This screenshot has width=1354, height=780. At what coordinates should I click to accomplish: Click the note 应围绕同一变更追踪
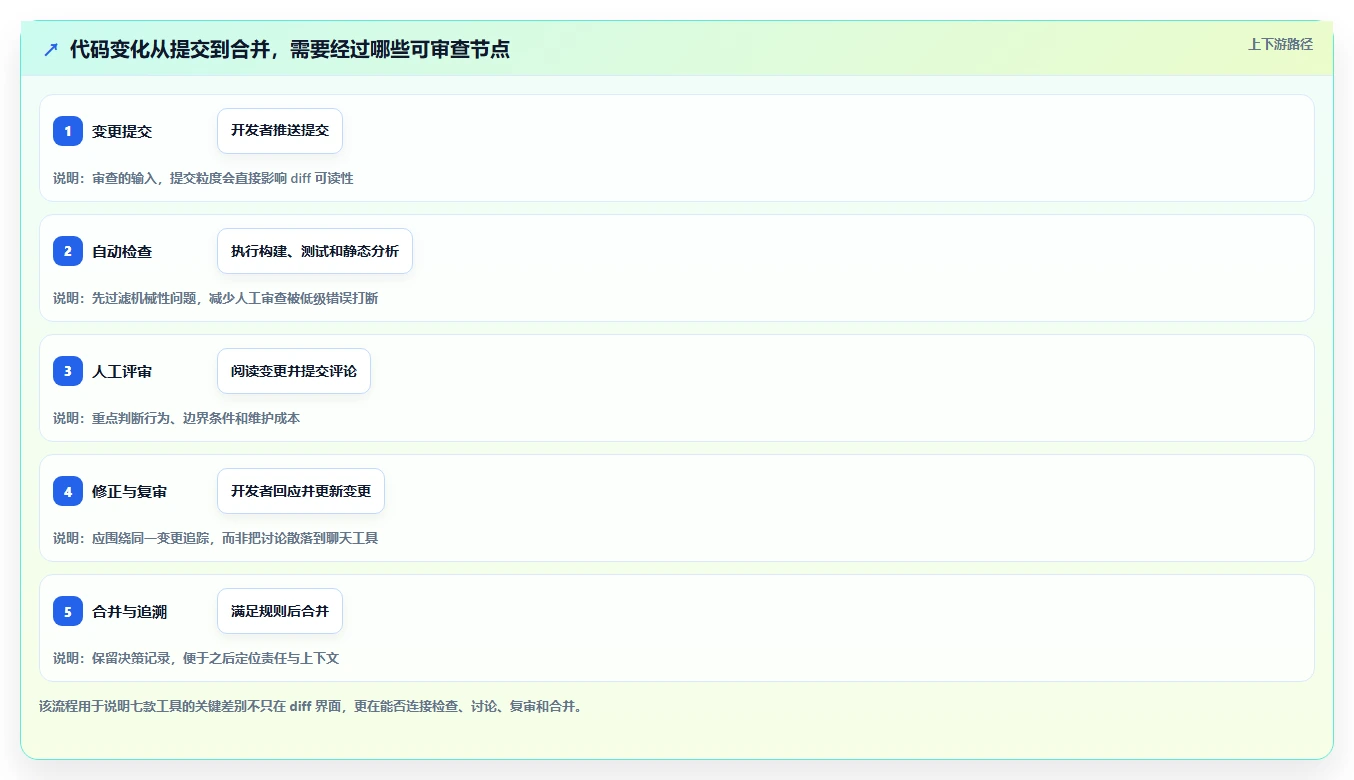[215, 538]
